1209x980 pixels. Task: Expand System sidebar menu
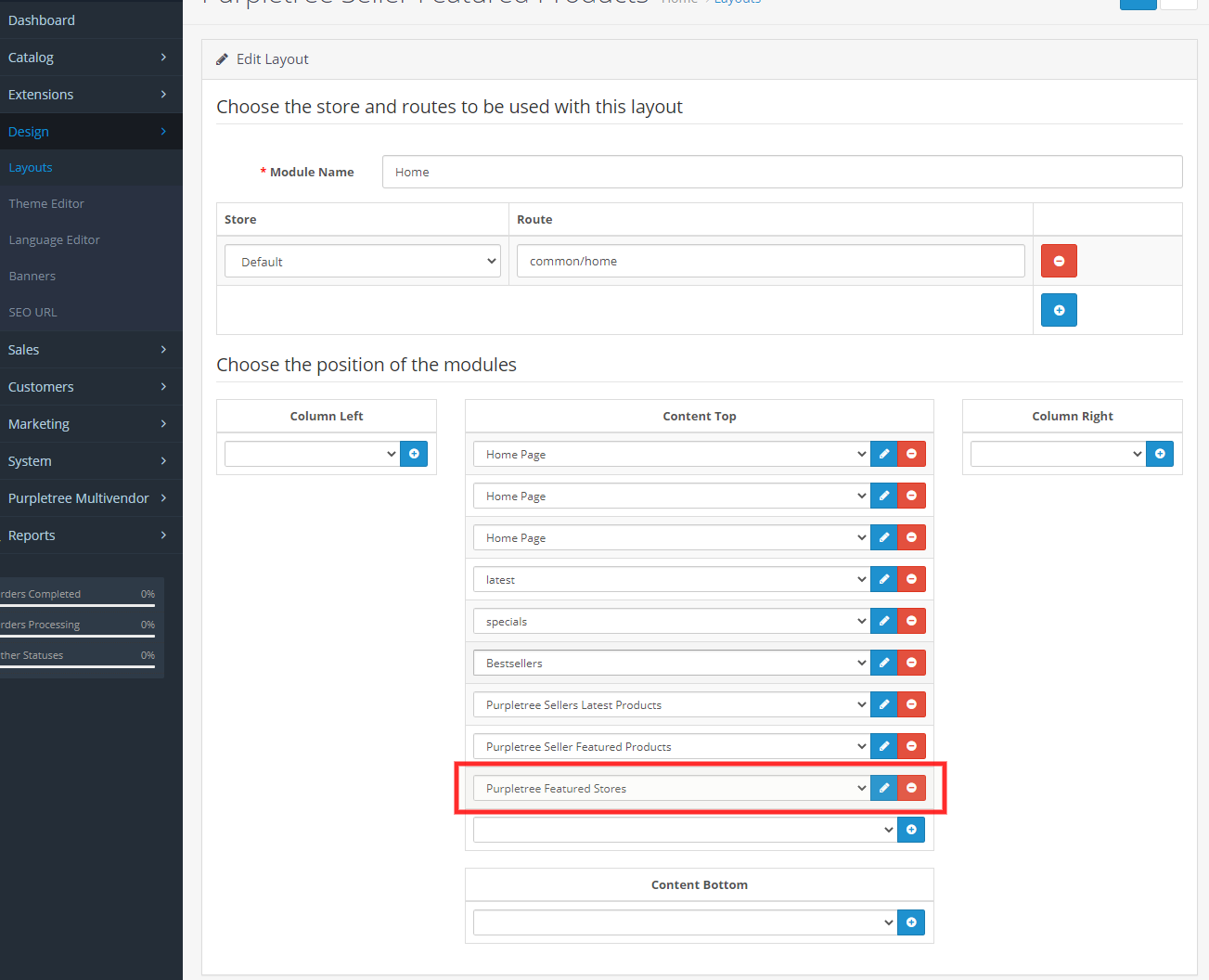pyautogui.click(x=91, y=461)
